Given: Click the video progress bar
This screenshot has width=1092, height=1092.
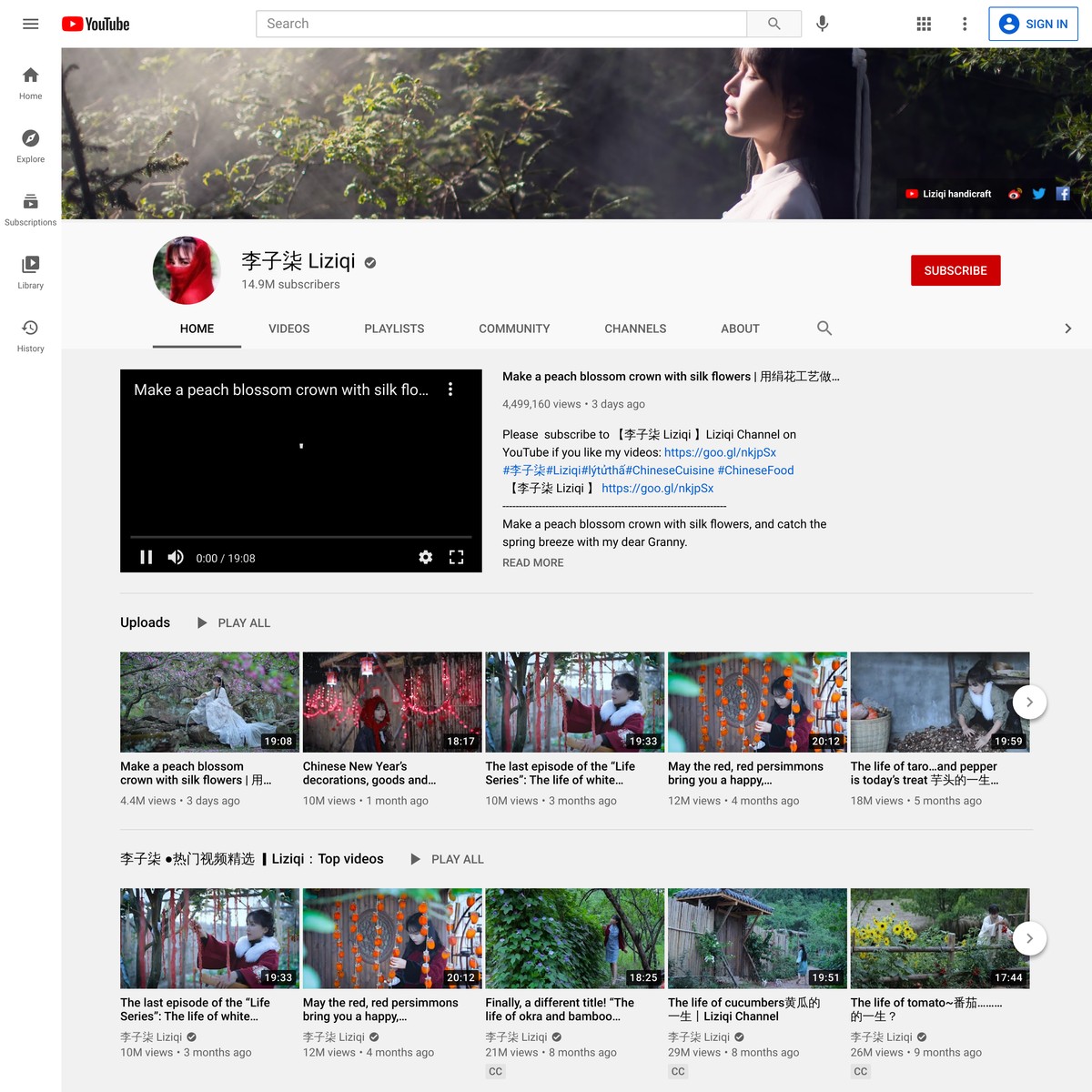Looking at the screenshot, I should pyautogui.click(x=300, y=537).
